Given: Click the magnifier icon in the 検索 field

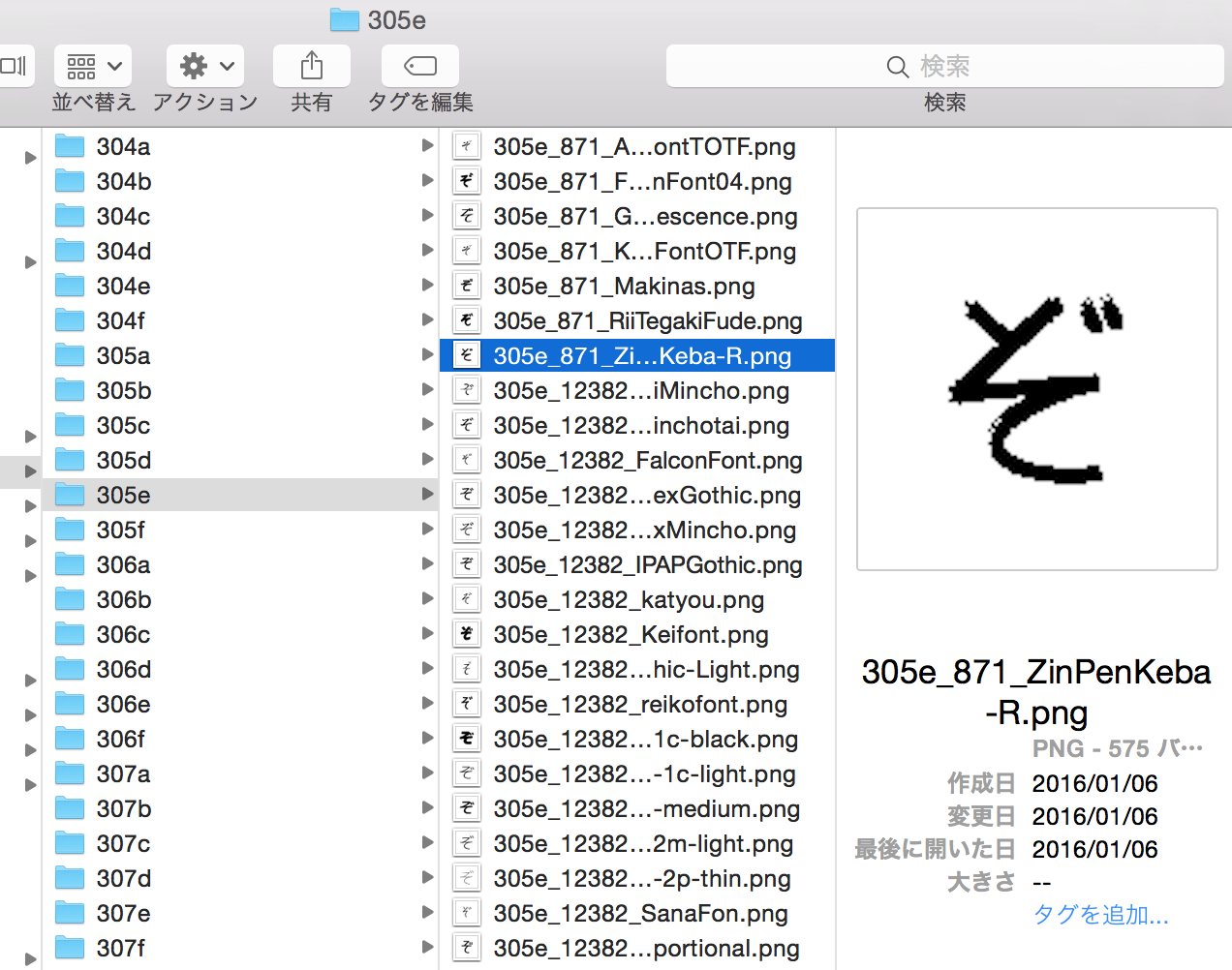Looking at the screenshot, I should pyautogui.click(x=896, y=66).
